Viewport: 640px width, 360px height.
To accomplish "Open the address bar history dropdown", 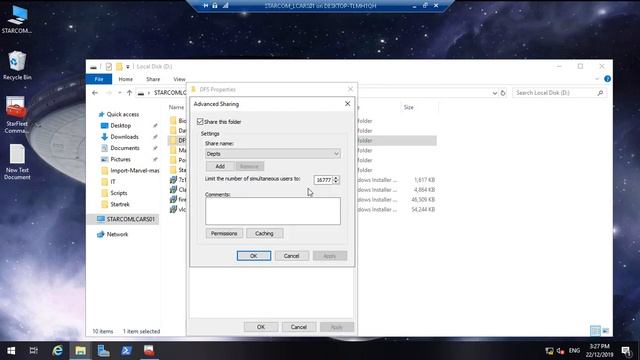I will click(x=495, y=93).
